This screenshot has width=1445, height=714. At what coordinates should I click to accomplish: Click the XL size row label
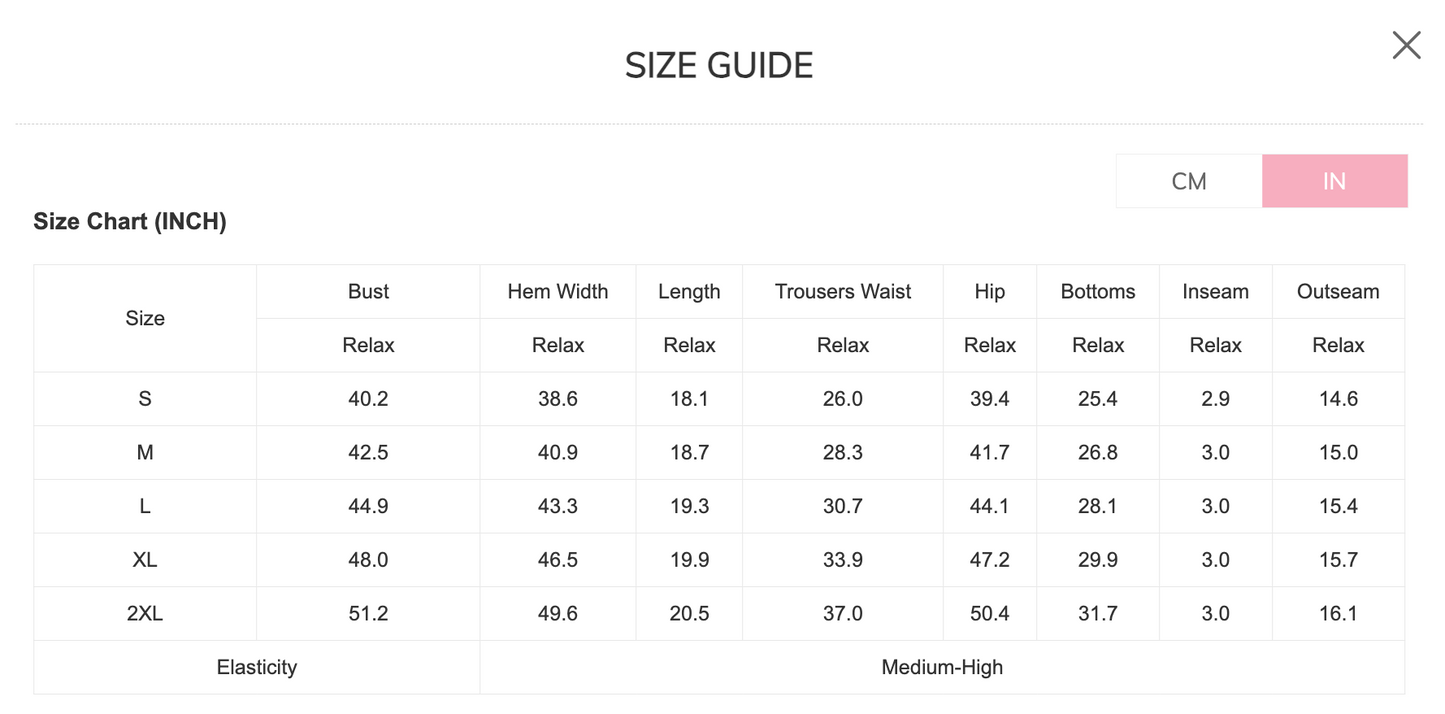click(145, 560)
